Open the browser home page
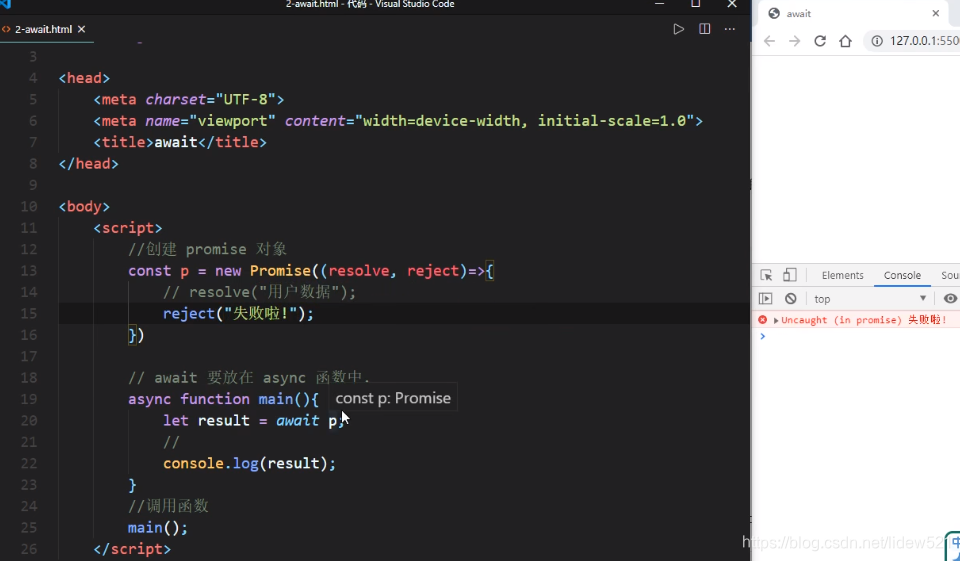This screenshot has width=960, height=561. (846, 41)
